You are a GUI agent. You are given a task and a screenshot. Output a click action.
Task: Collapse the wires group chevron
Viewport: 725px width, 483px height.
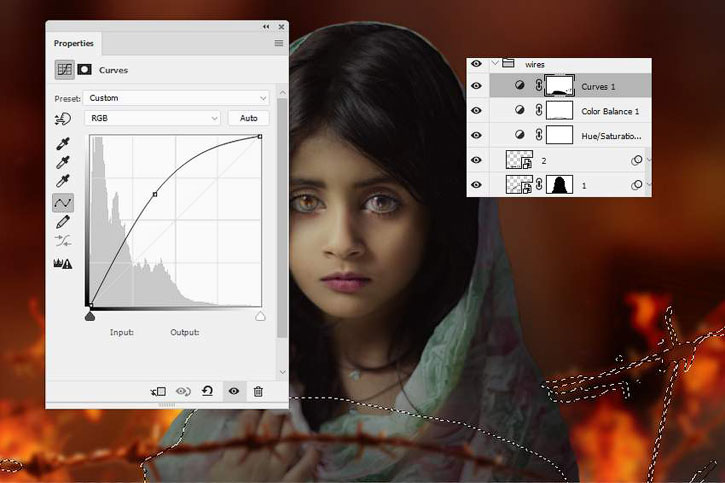coord(495,63)
